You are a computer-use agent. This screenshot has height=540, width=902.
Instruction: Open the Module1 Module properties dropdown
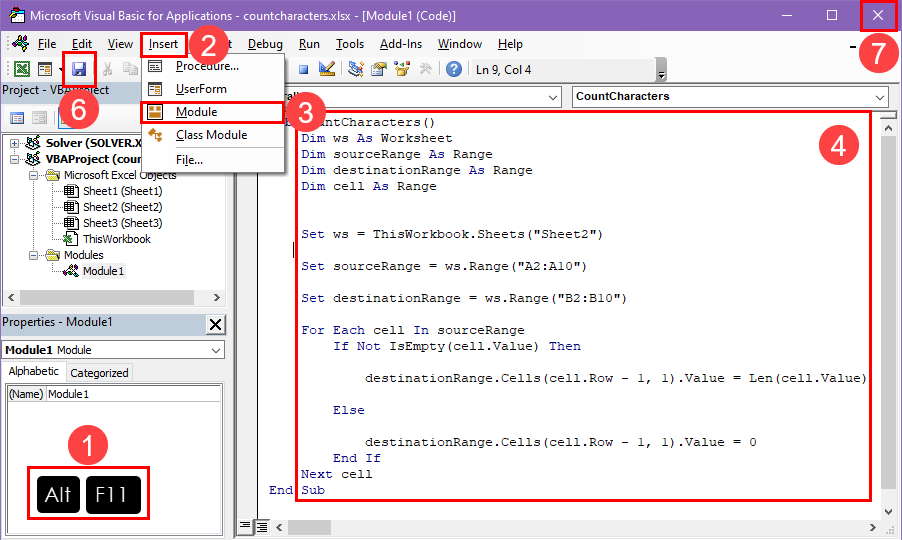216,350
